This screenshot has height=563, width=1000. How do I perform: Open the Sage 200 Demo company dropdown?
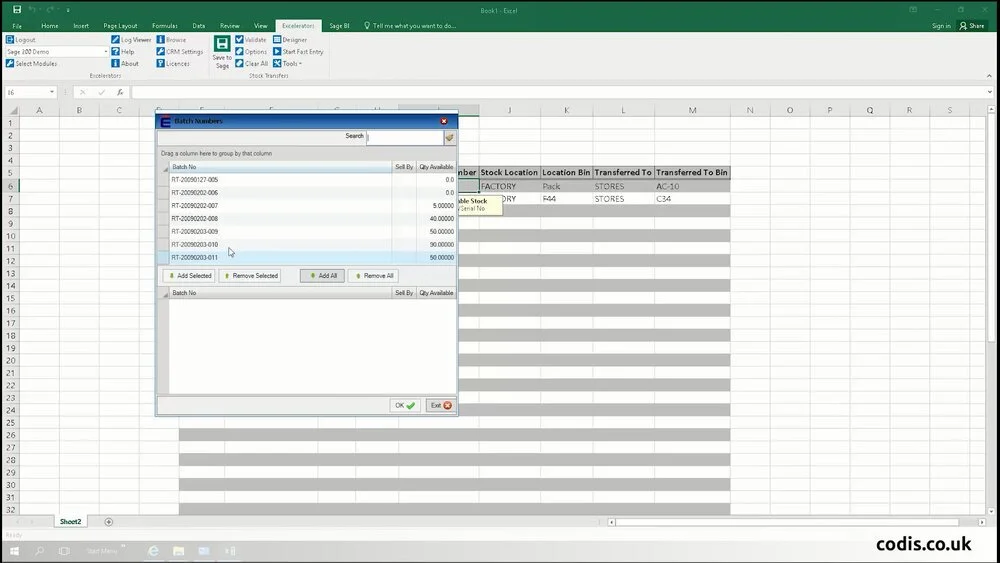pyautogui.click(x=105, y=52)
